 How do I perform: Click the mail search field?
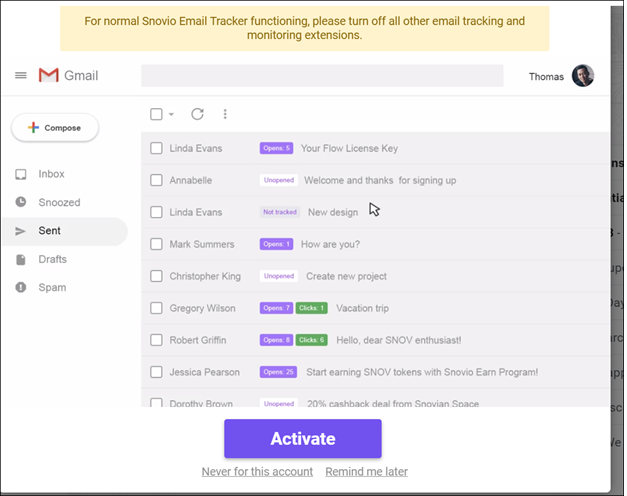tap(321, 76)
